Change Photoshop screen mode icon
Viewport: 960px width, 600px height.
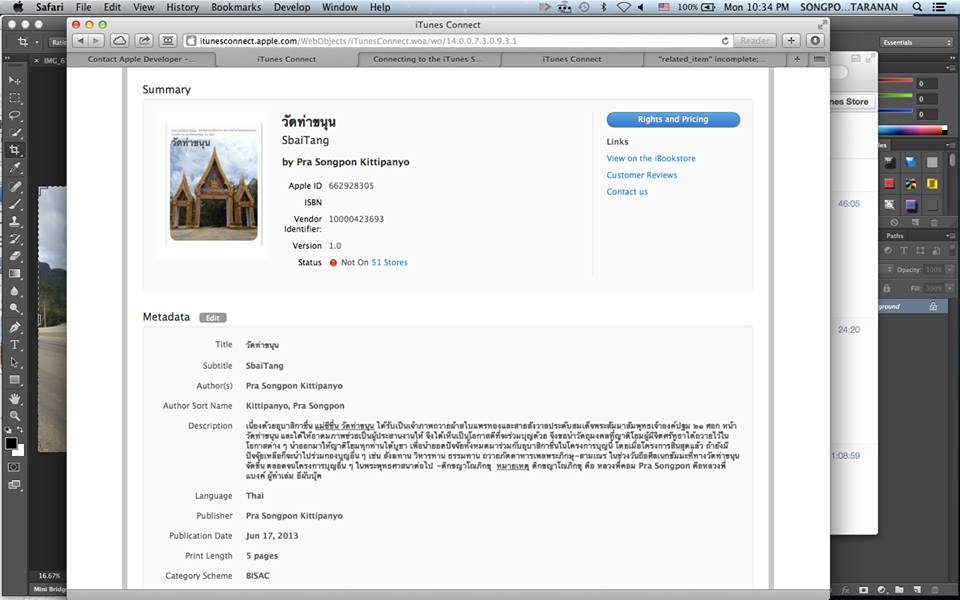pos(14,485)
